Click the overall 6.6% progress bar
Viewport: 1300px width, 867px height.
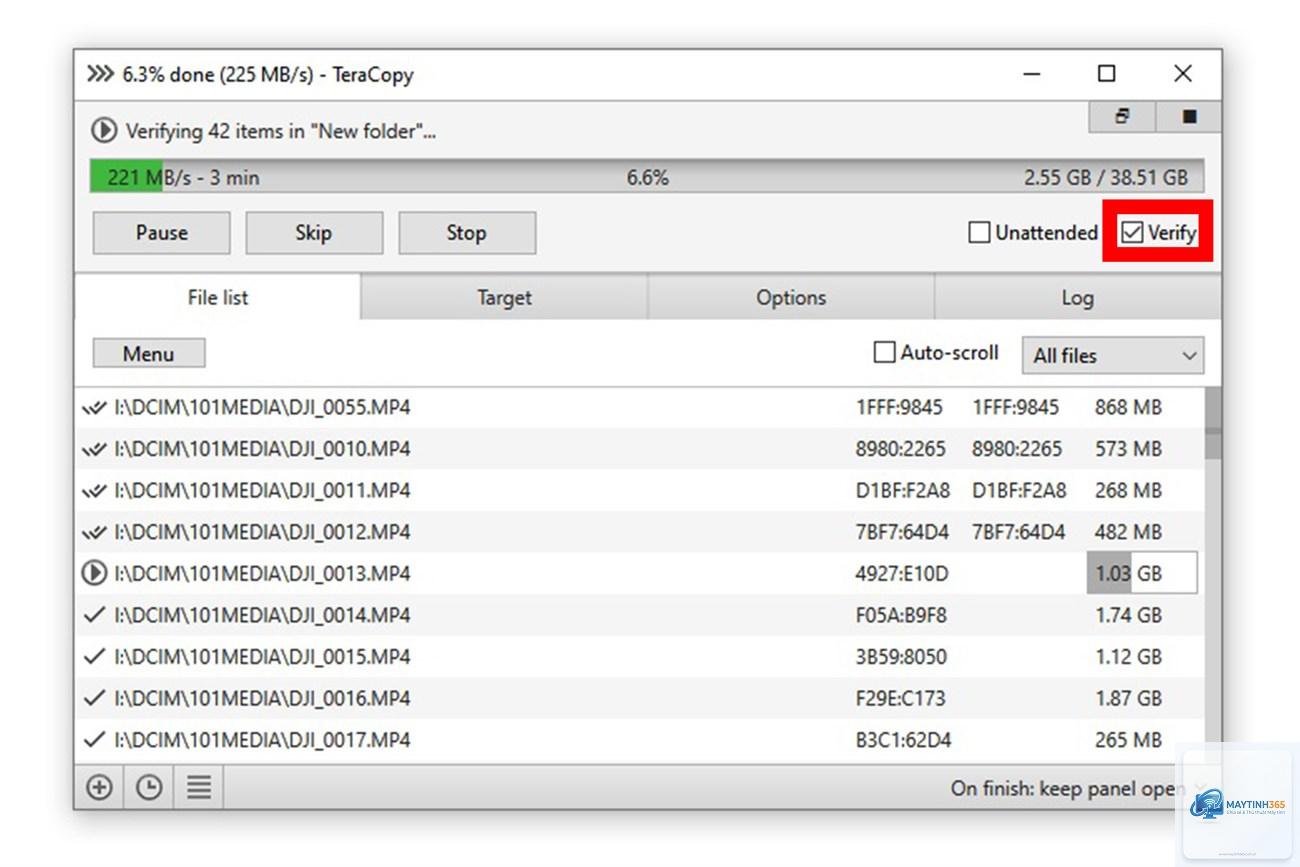(x=647, y=177)
